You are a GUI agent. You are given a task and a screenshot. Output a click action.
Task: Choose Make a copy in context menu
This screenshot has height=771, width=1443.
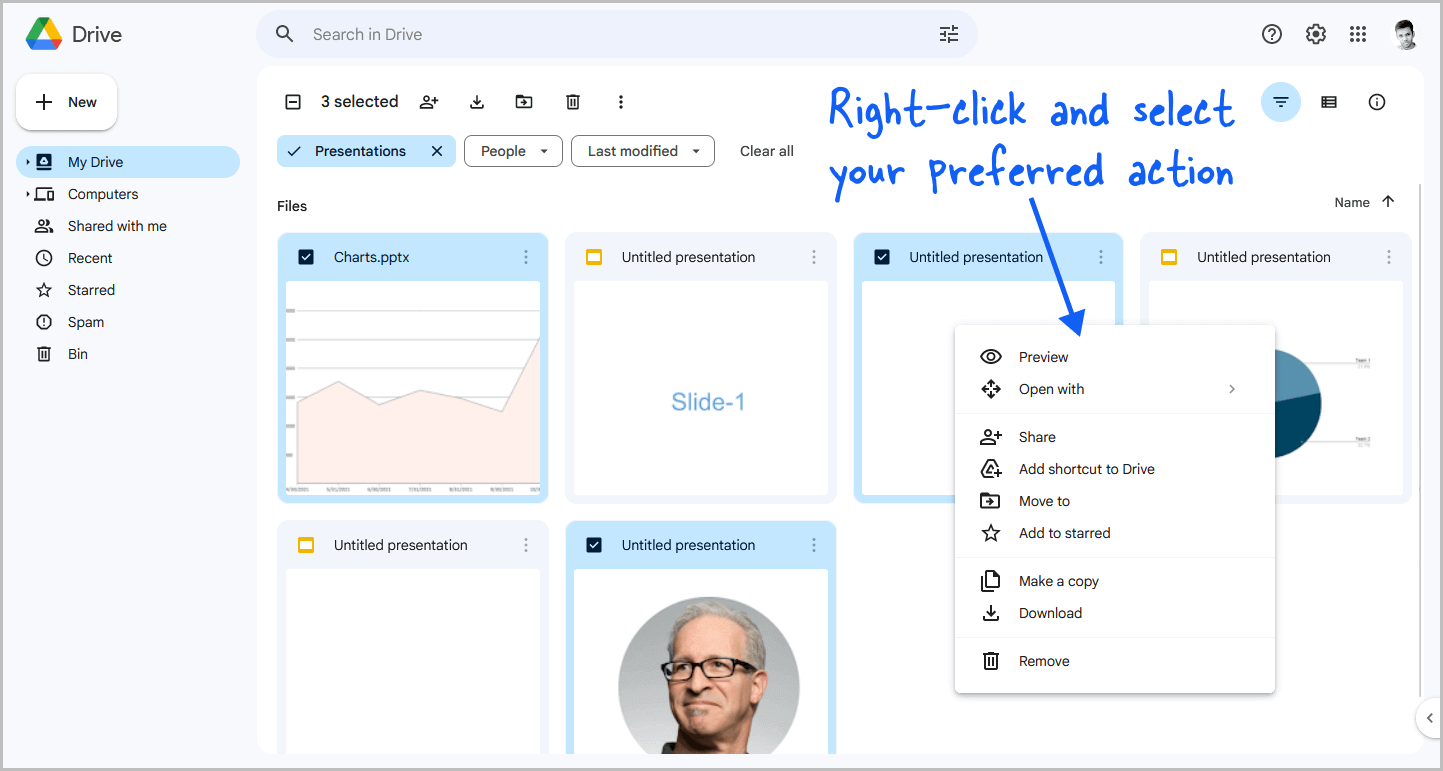pyautogui.click(x=1058, y=581)
